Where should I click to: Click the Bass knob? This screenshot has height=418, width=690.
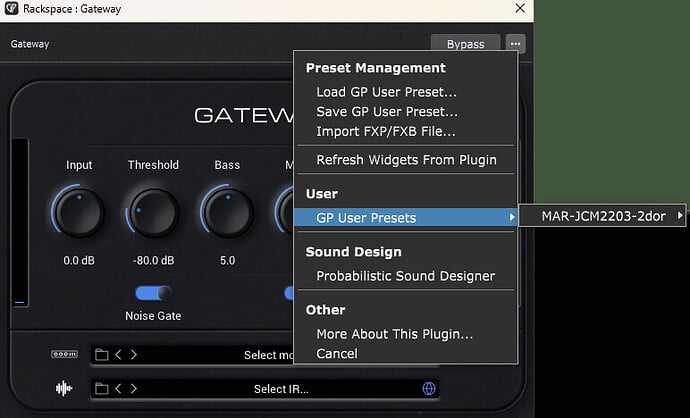click(228, 213)
